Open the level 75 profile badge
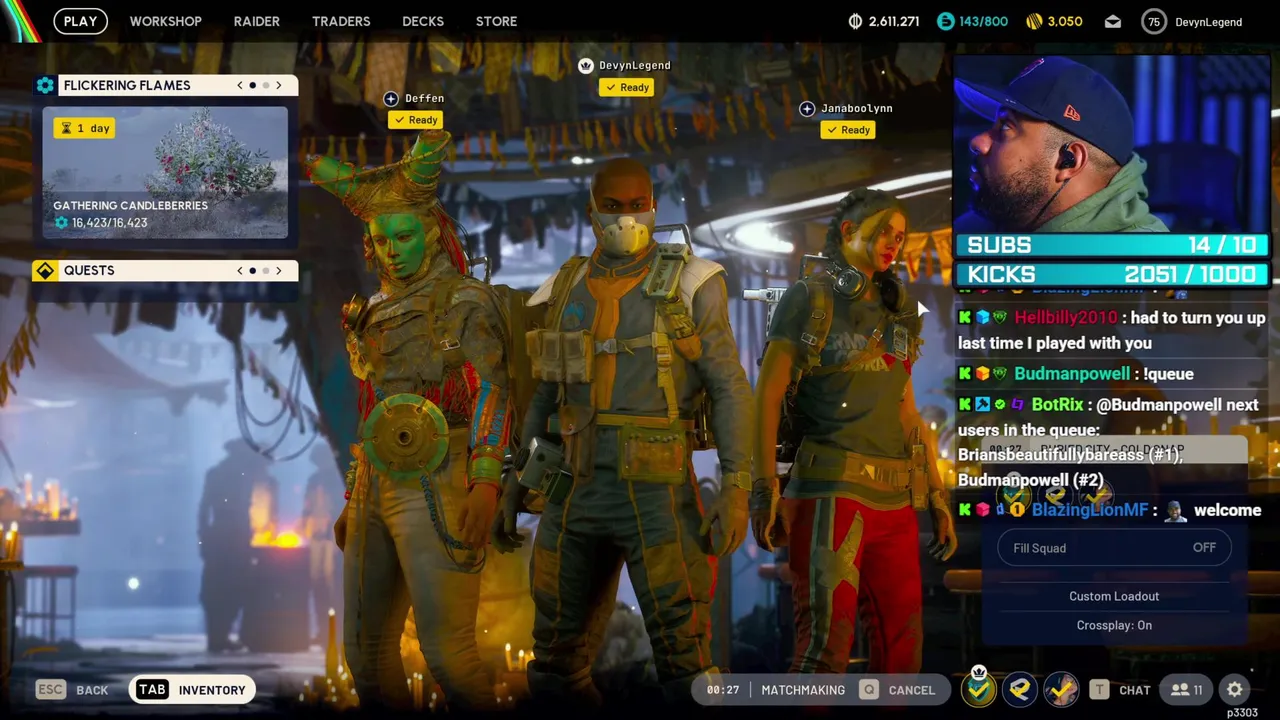Screen dimensions: 1280x720 pos(1154,21)
